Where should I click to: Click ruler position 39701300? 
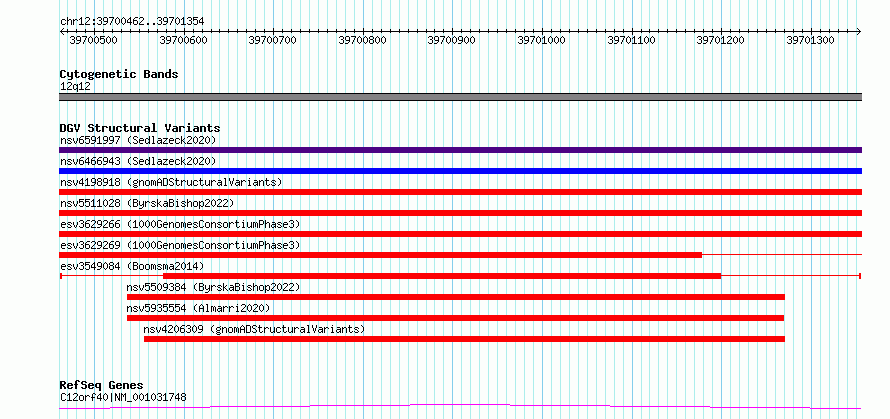pyautogui.click(x=811, y=40)
